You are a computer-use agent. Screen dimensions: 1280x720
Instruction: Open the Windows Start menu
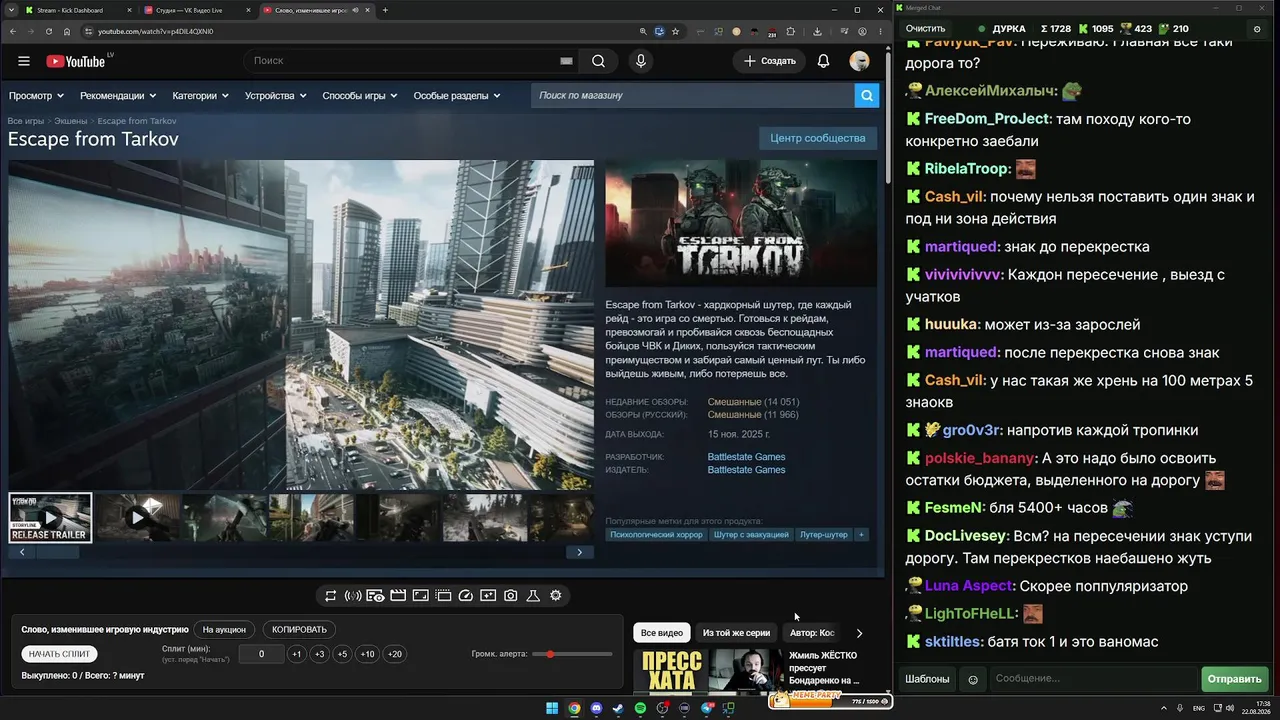click(552, 709)
